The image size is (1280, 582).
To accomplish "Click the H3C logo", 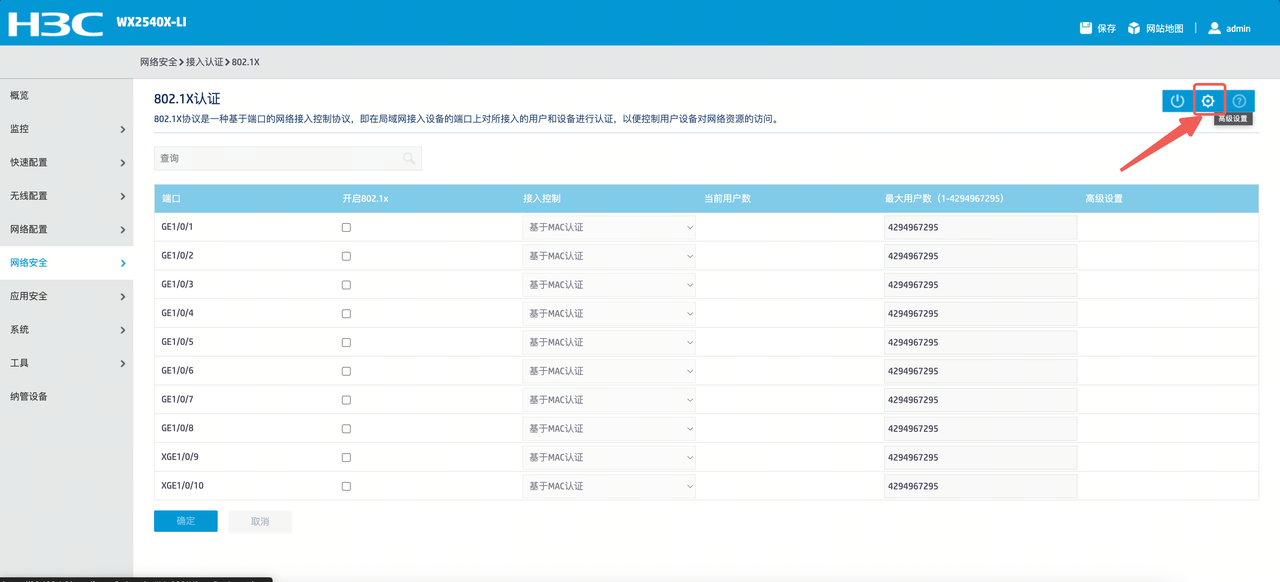I will click(x=55, y=22).
